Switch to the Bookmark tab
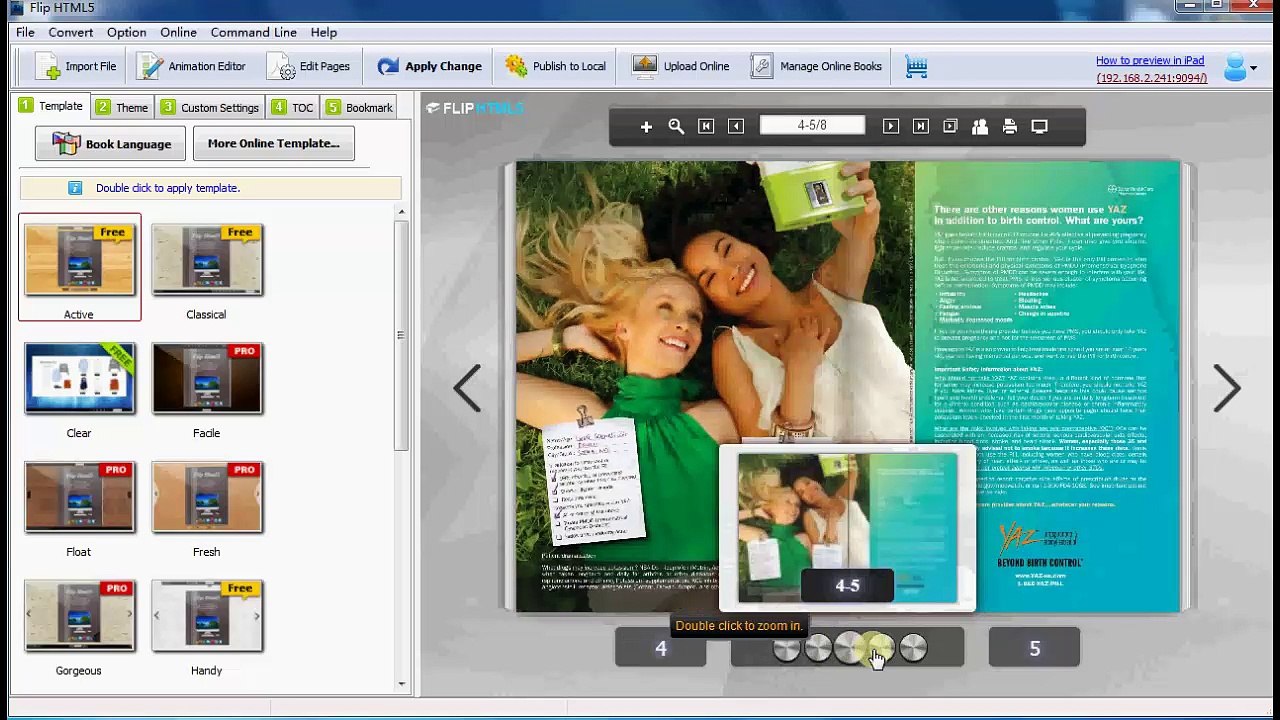 359,107
